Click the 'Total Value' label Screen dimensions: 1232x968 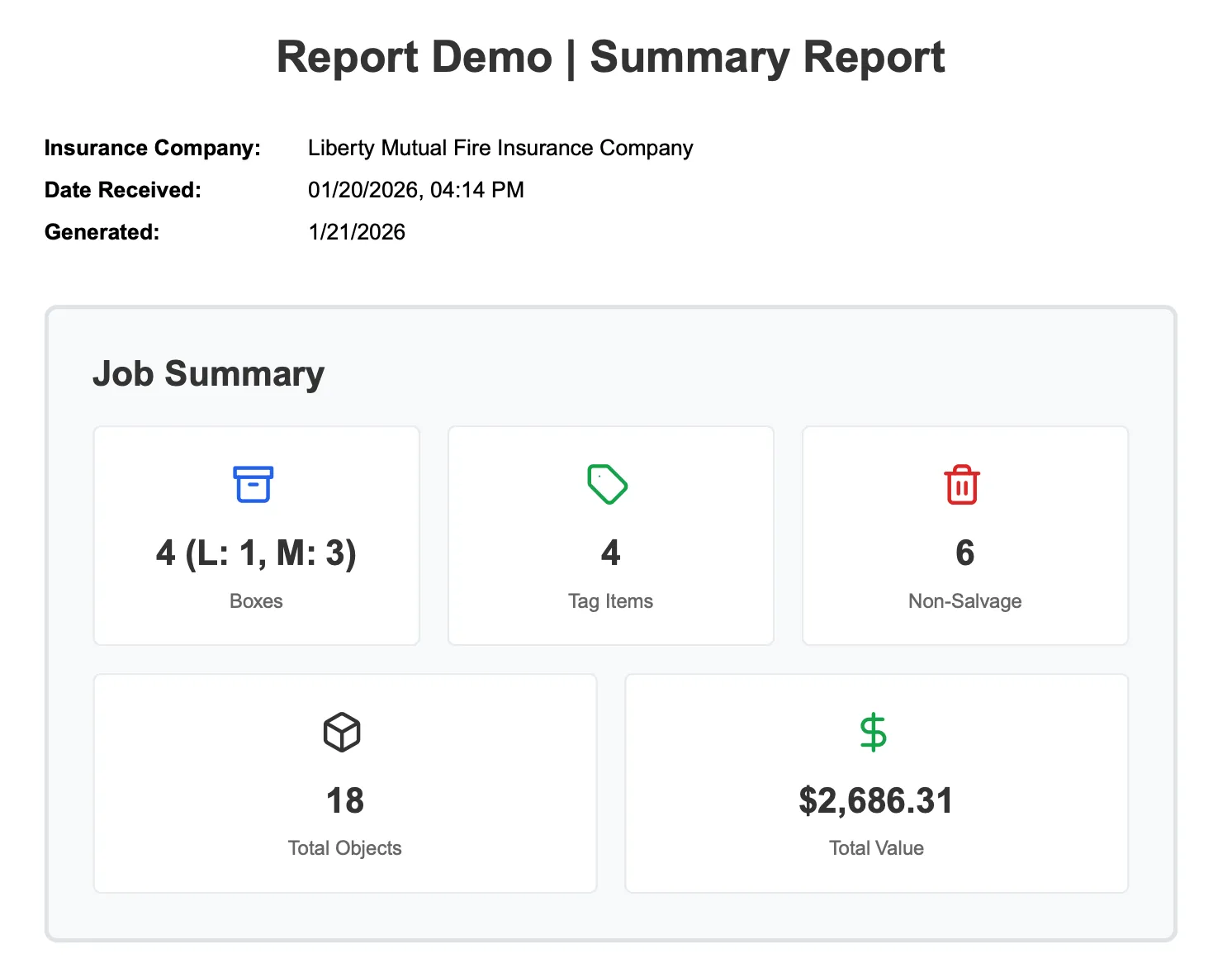point(876,848)
